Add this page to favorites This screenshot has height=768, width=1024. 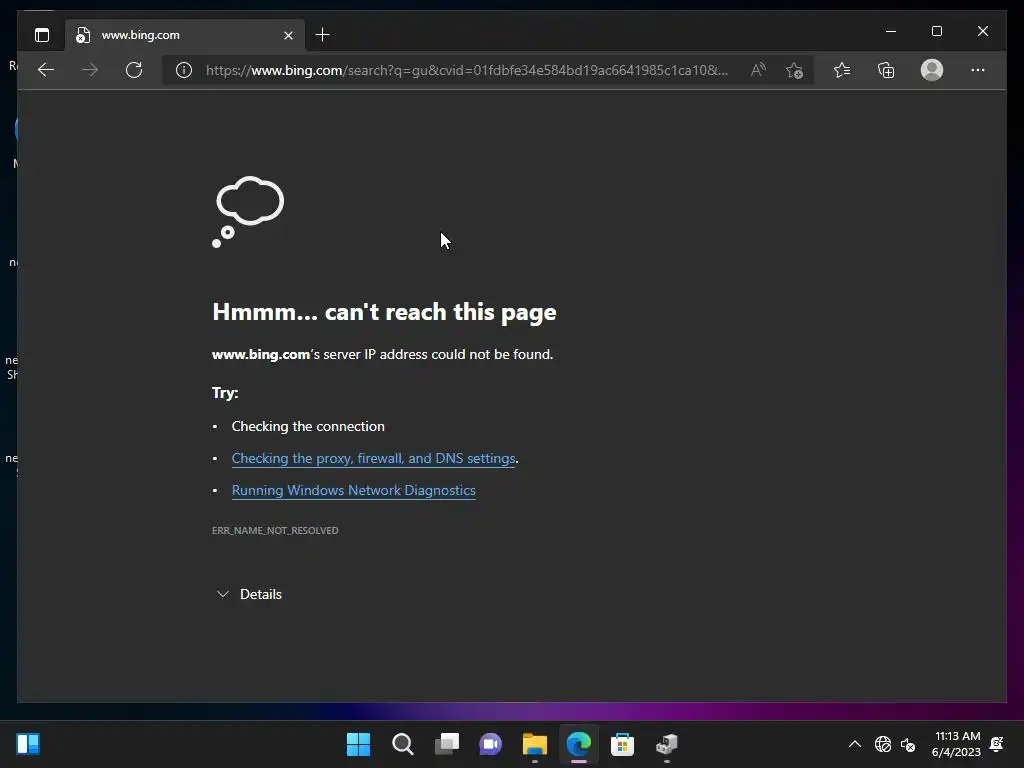point(794,70)
